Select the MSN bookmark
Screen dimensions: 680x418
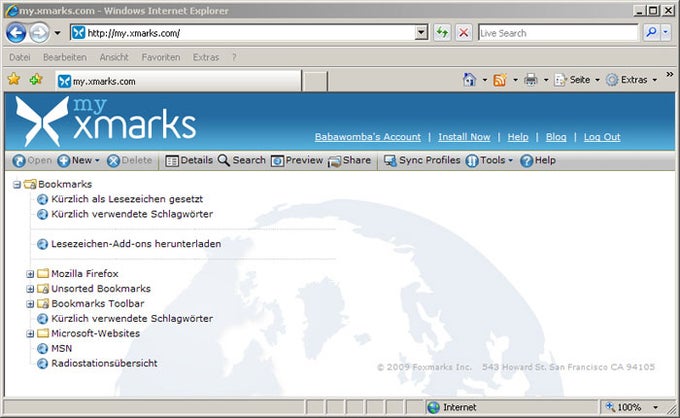pyautogui.click(x=62, y=348)
